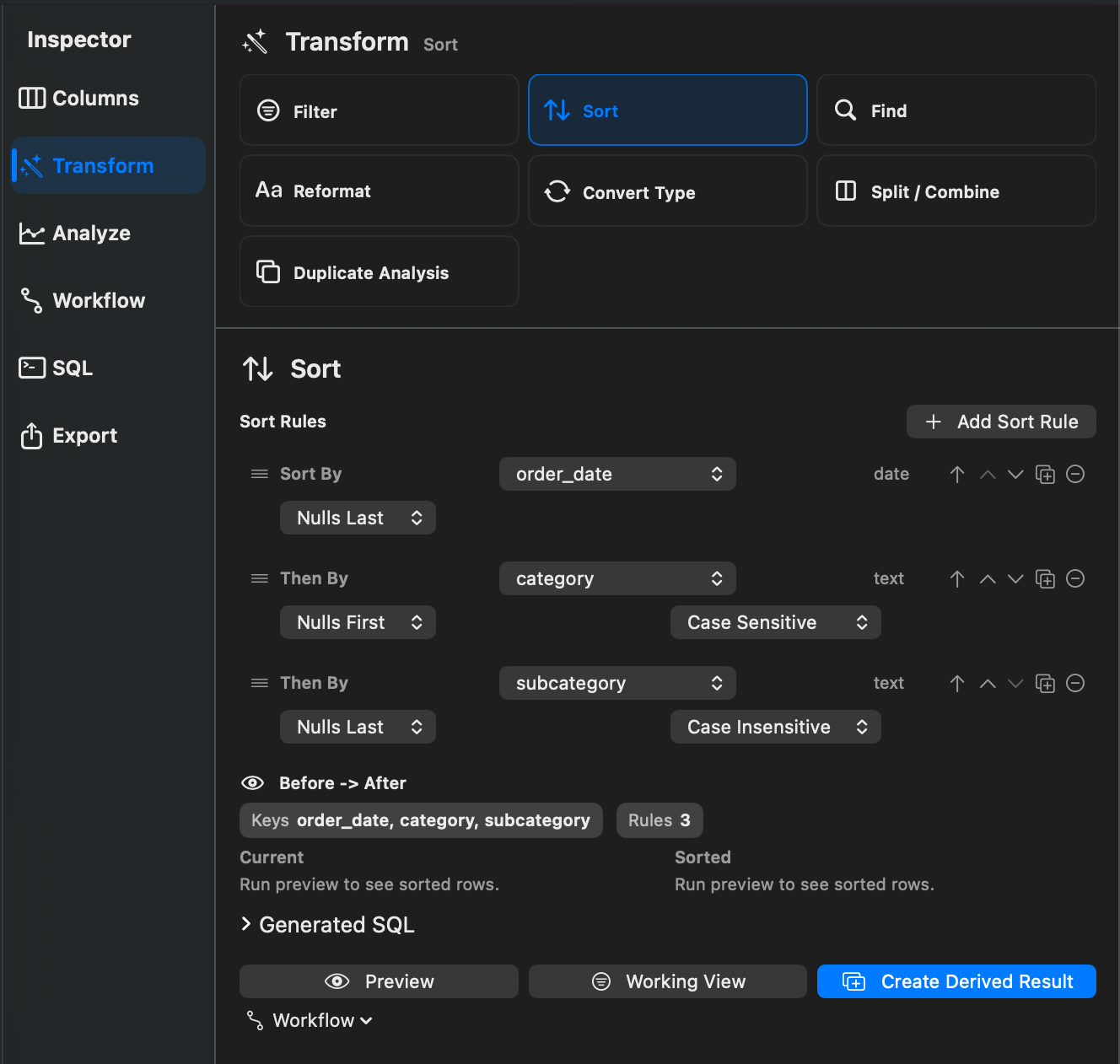Screen dimensions: 1120x1064
Task: Duplicate the category sort rule
Action: tap(1045, 578)
